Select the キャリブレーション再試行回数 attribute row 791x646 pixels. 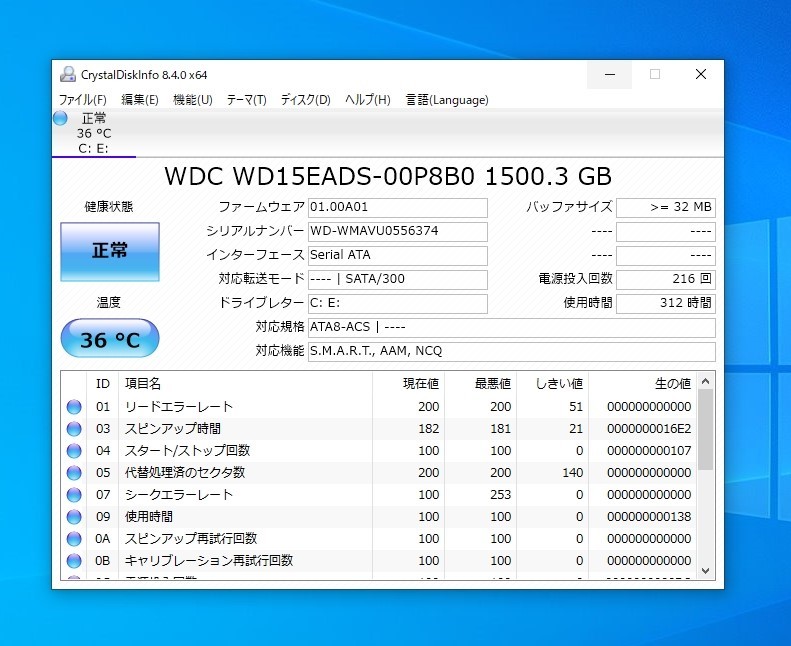click(379, 560)
